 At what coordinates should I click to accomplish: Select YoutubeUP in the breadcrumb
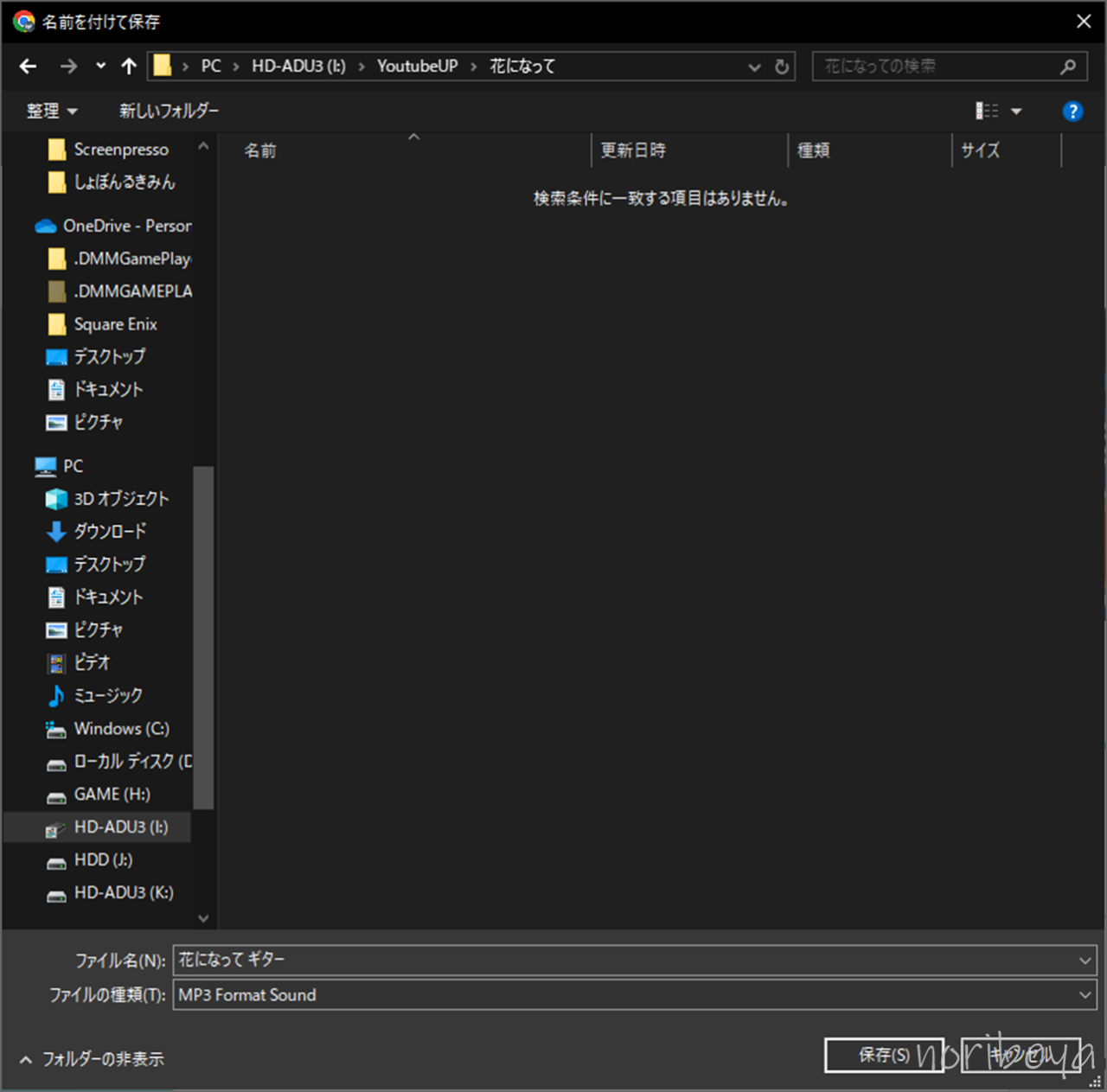click(417, 67)
